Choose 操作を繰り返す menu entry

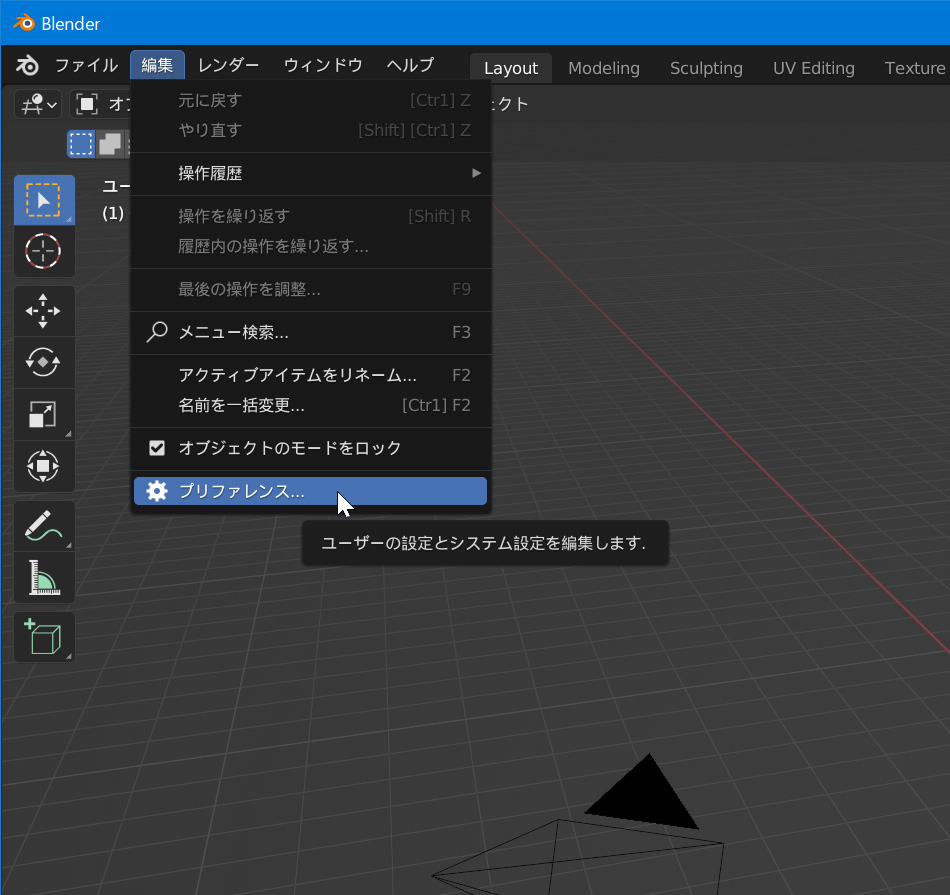[310, 216]
